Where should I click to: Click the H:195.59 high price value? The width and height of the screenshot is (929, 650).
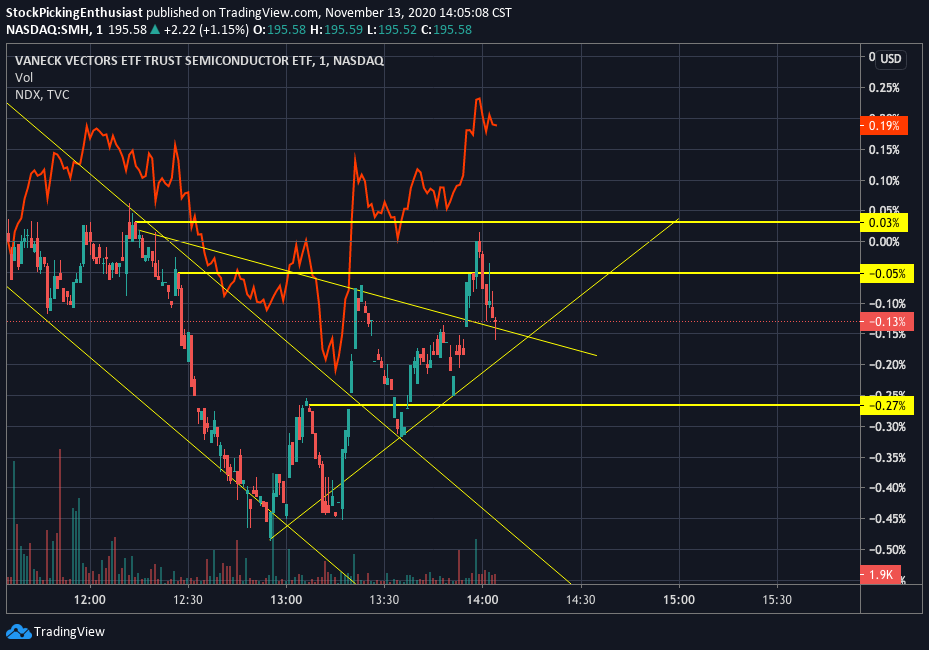(x=337, y=30)
